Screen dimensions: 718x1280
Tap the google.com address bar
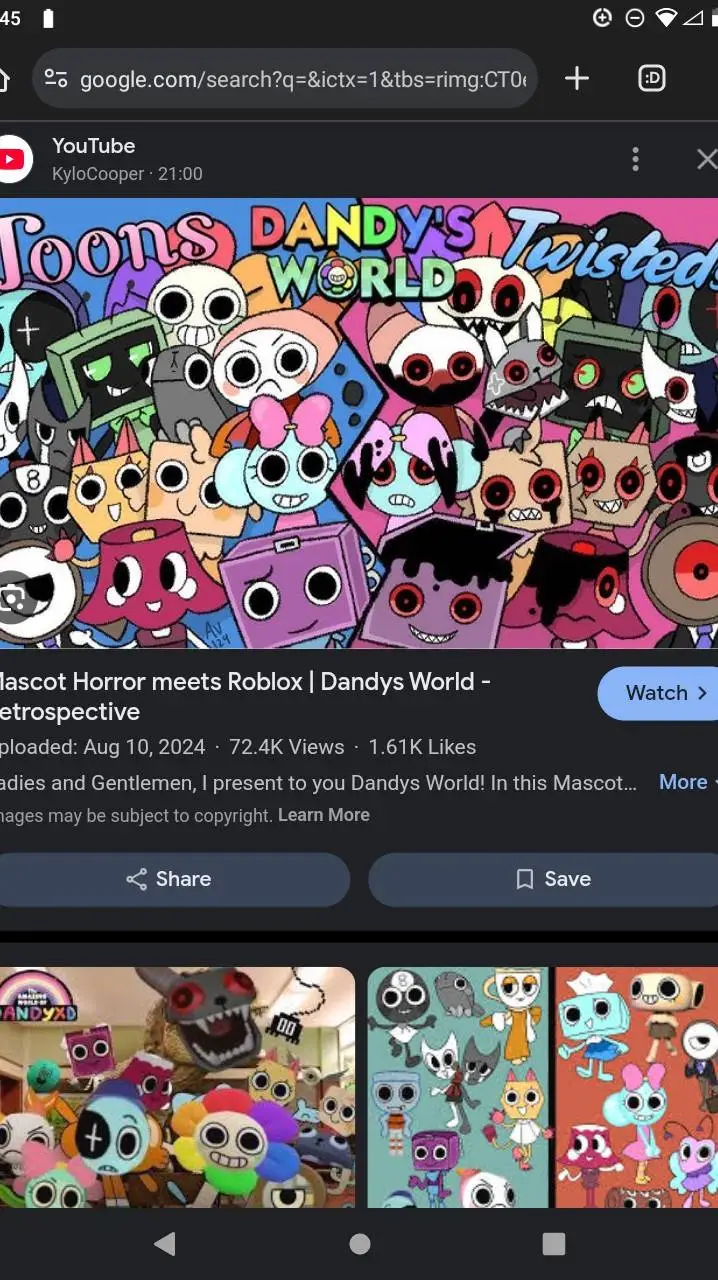[285, 79]
